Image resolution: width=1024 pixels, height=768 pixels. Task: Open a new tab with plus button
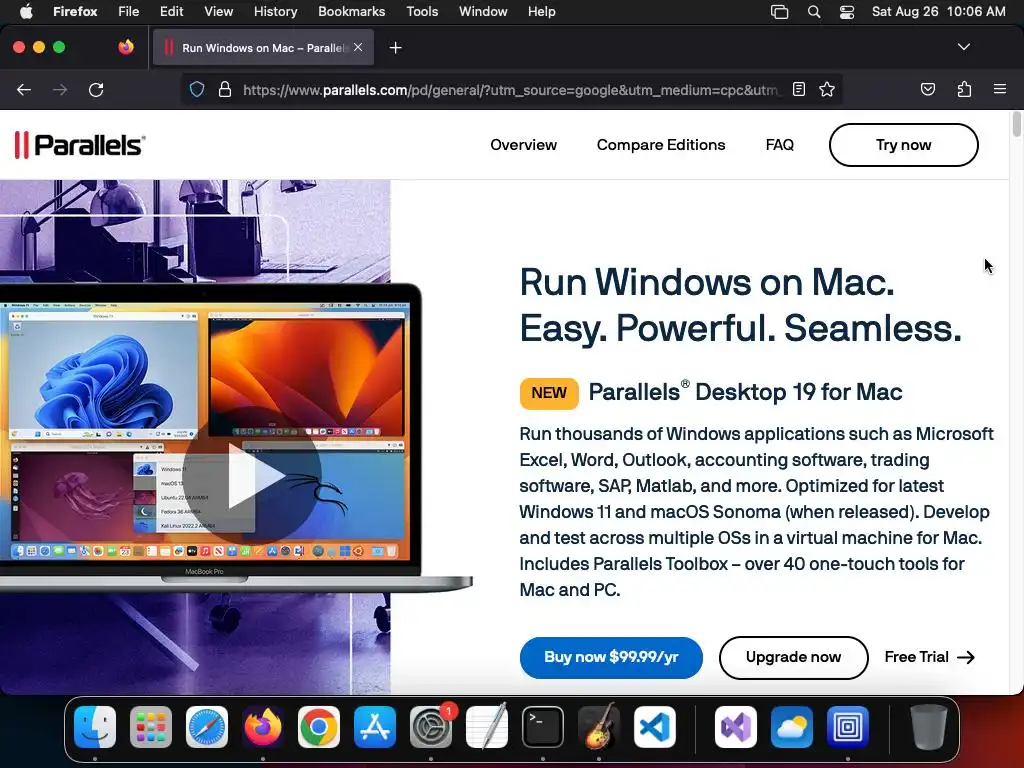[395, 48]
